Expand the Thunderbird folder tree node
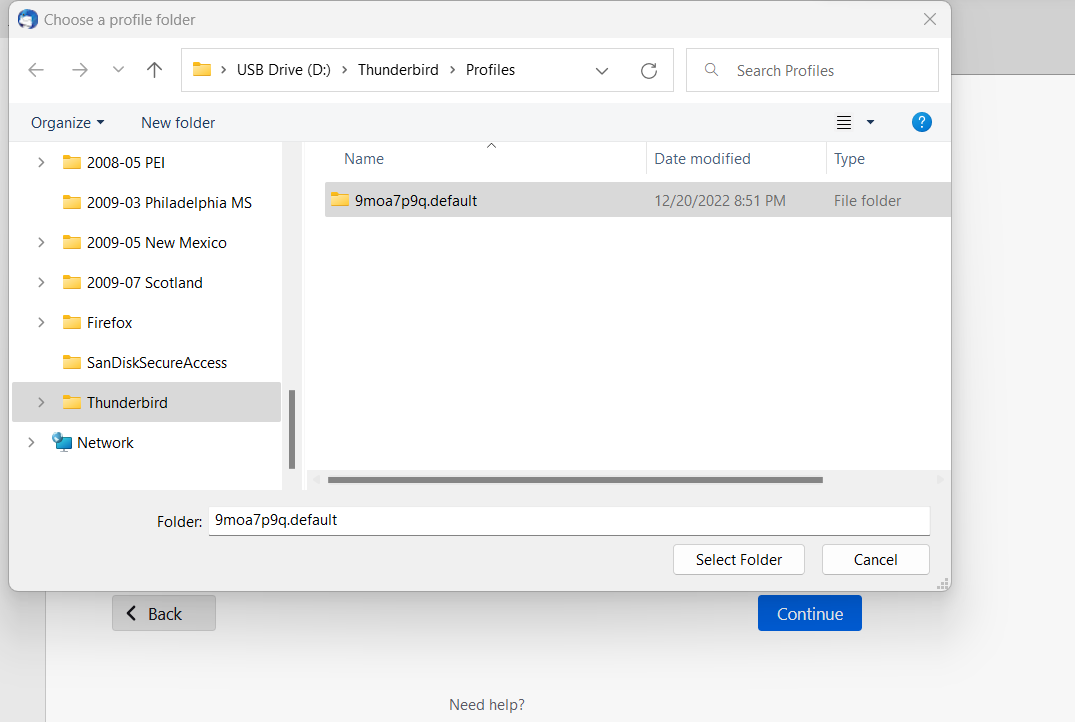 [x=41, y=402]
